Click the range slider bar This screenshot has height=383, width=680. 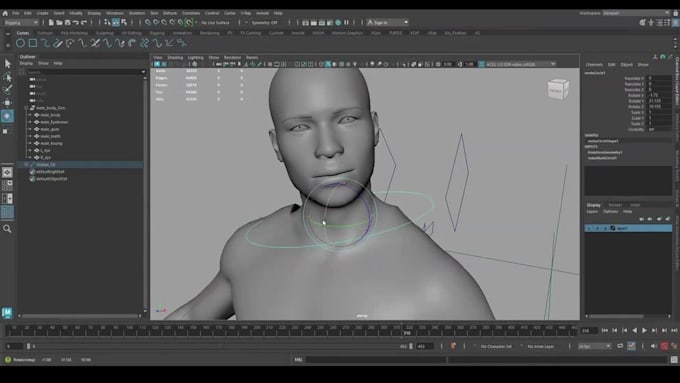219,346
